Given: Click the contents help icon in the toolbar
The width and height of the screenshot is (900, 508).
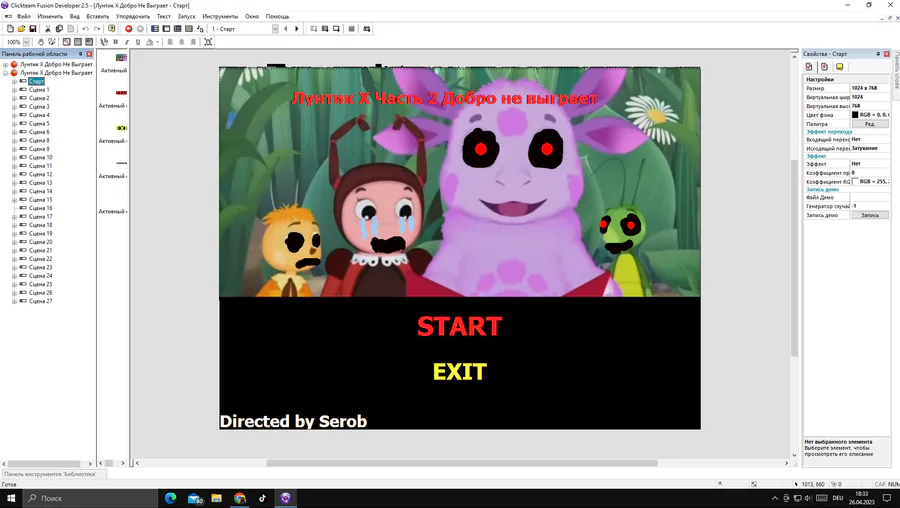Looking at the screenshot, I should (111, 29).
